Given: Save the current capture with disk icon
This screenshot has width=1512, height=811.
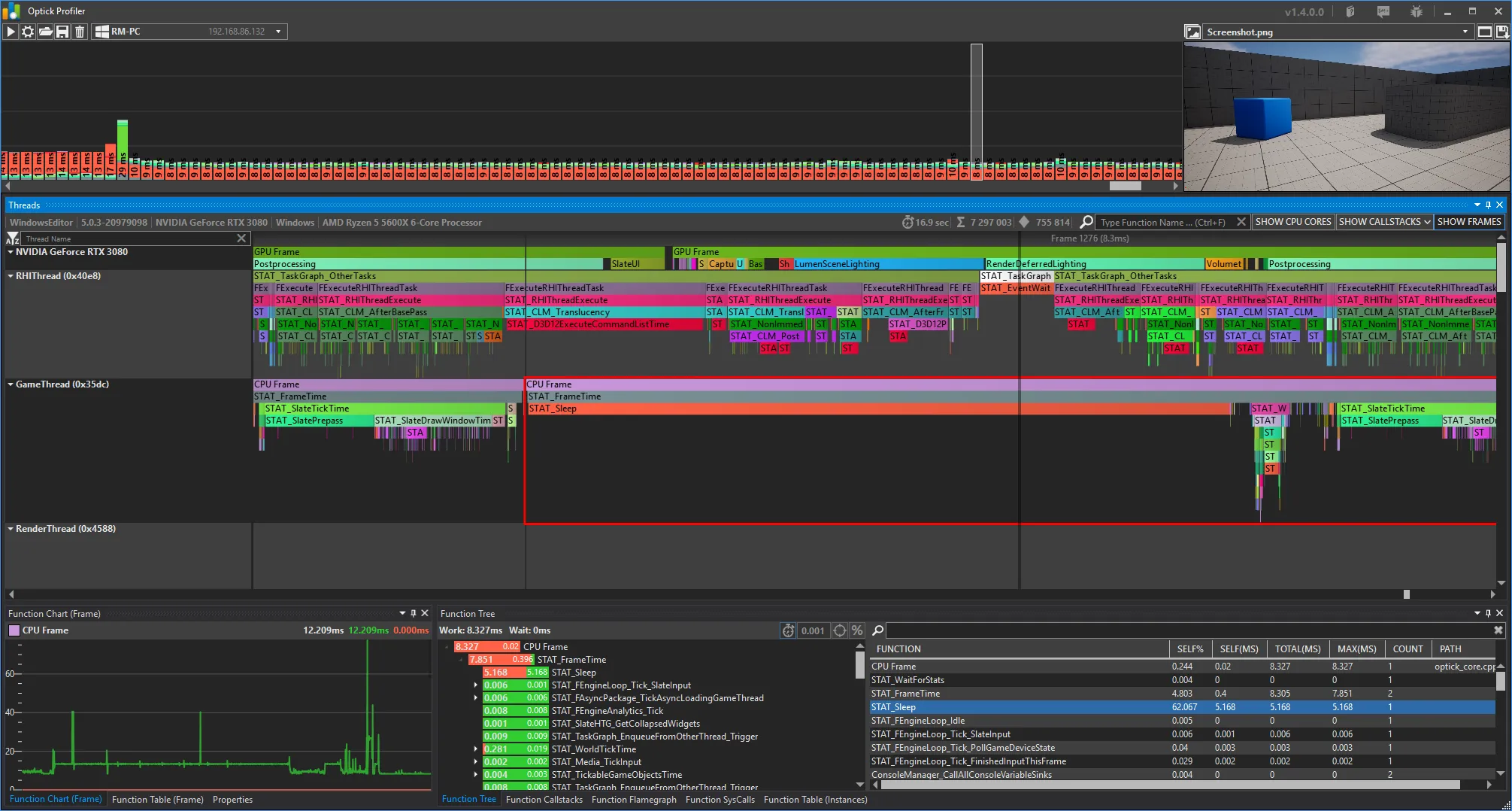Looking at the screenshot, I should click(62, 32).
